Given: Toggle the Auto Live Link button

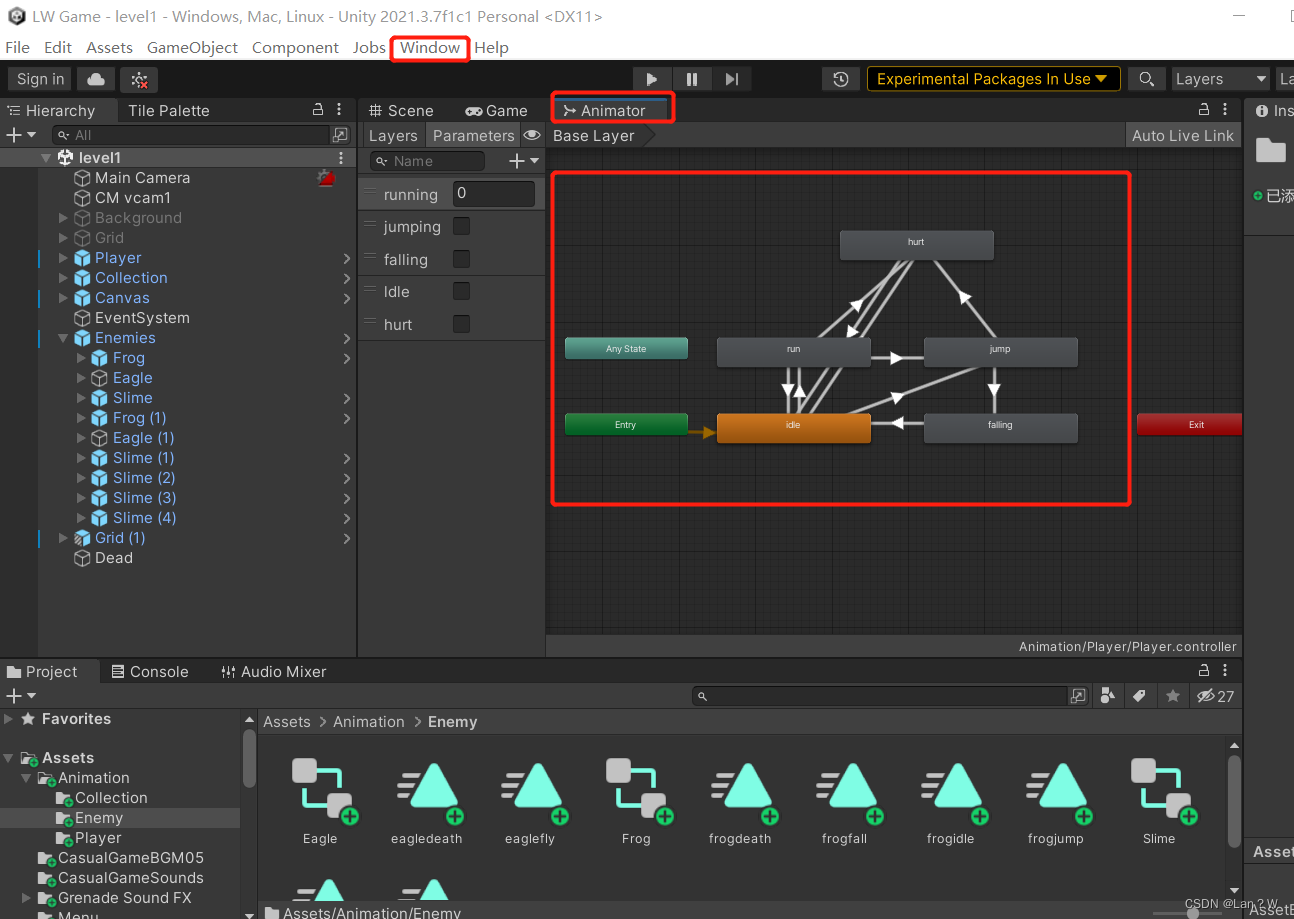Looking at the screenshot, I should [1183, 135].
